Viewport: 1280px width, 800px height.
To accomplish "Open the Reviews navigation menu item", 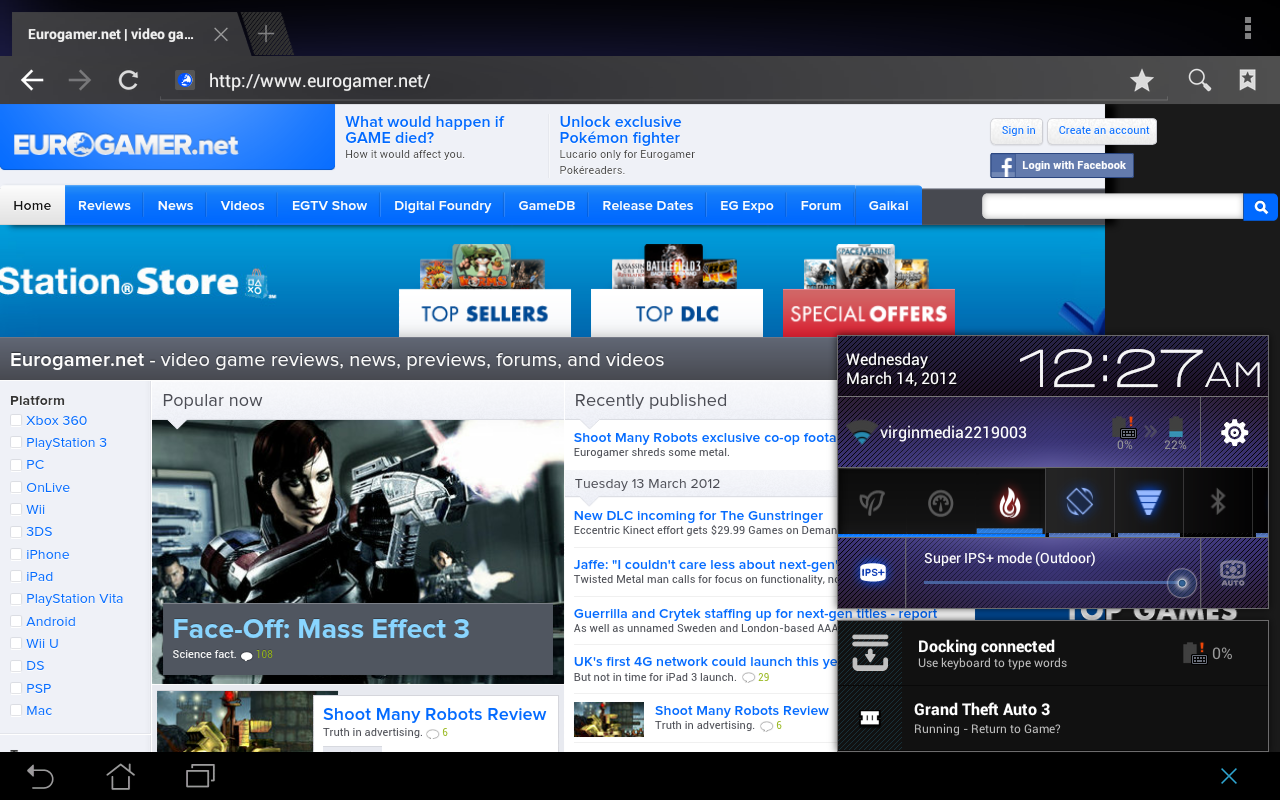I will coord(104,206).
